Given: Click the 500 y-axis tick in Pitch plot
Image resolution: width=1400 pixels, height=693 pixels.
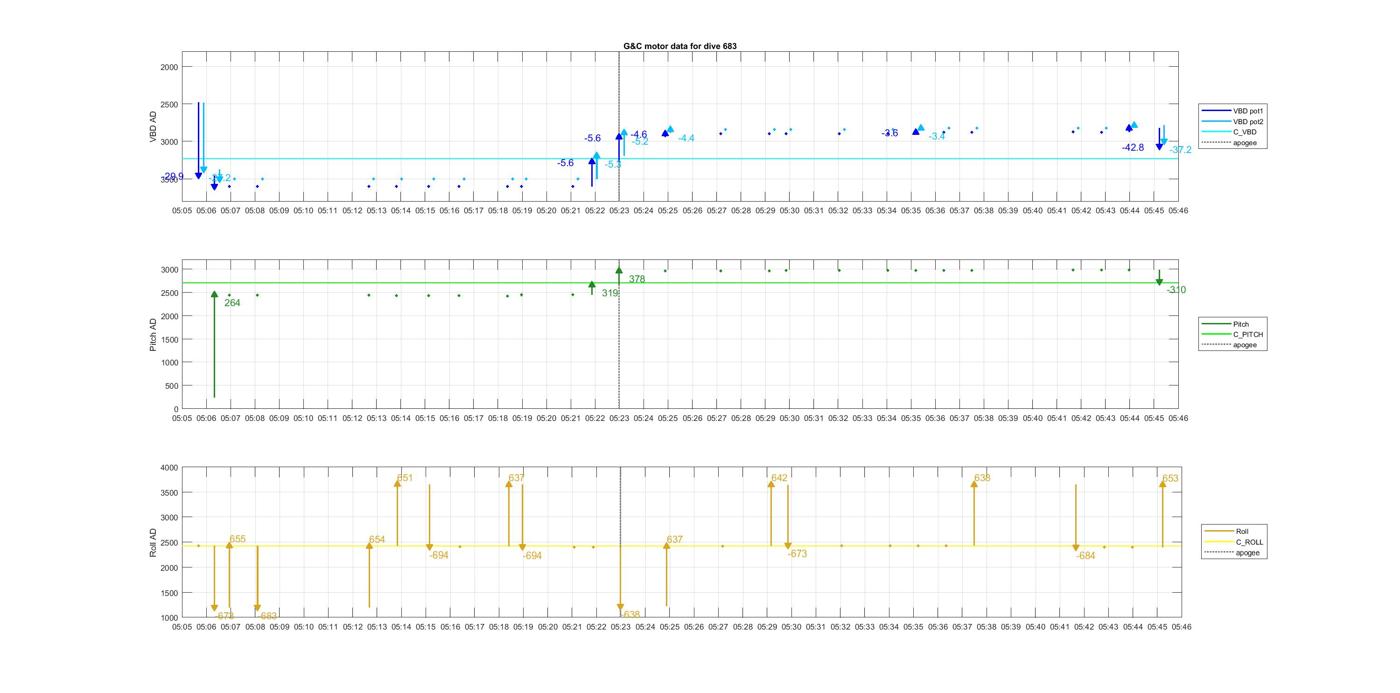Looking at the screenshot, I should [171, 385].
